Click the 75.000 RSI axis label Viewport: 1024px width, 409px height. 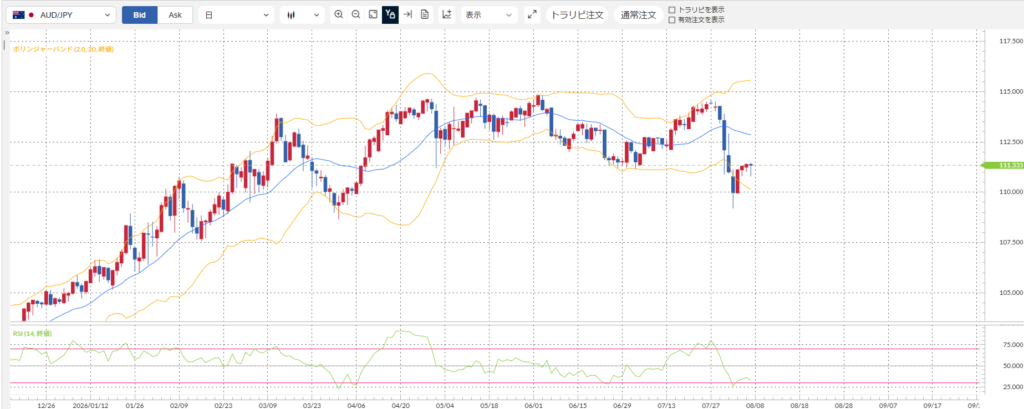pos(1012,344)
